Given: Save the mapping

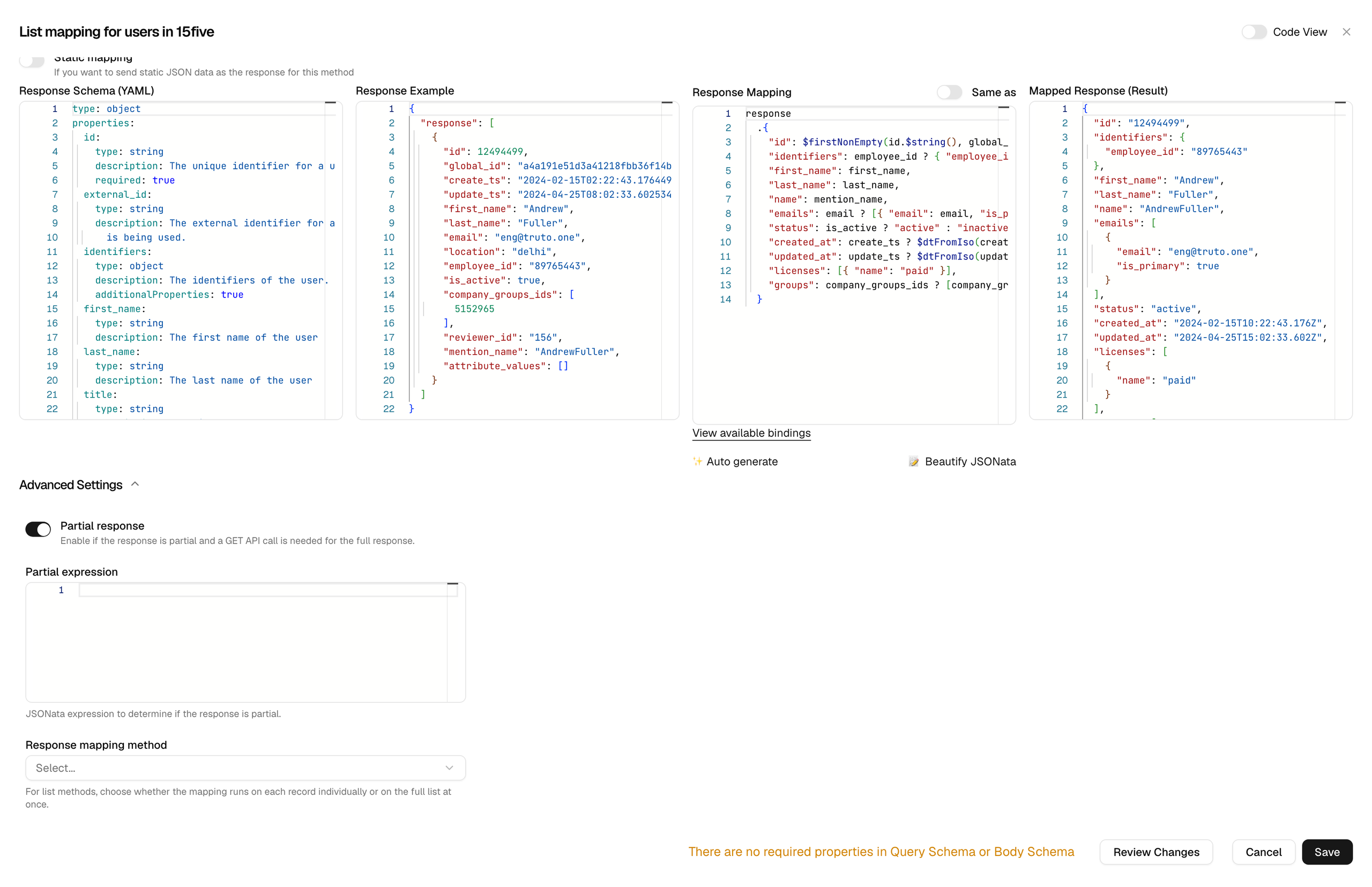Looking at the screenshot, I should point(1326,852).
